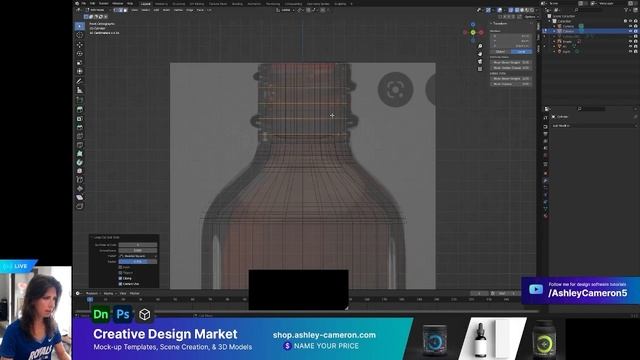The width and height of the screenshot is (640, 360).
Task: Open the Playback menu in timeline
Action: (92, 293)
